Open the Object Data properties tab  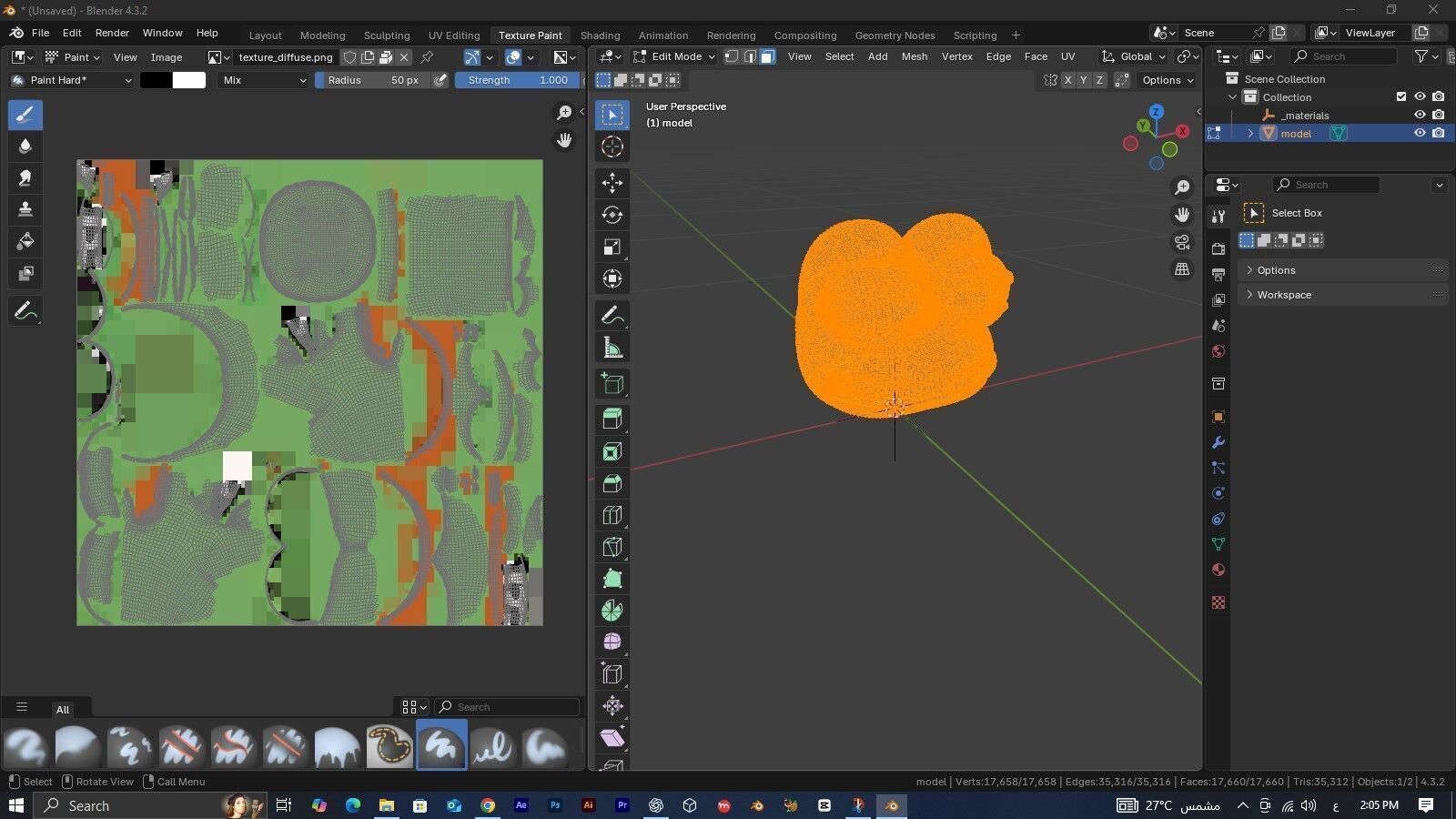[x=1218, y=544]
